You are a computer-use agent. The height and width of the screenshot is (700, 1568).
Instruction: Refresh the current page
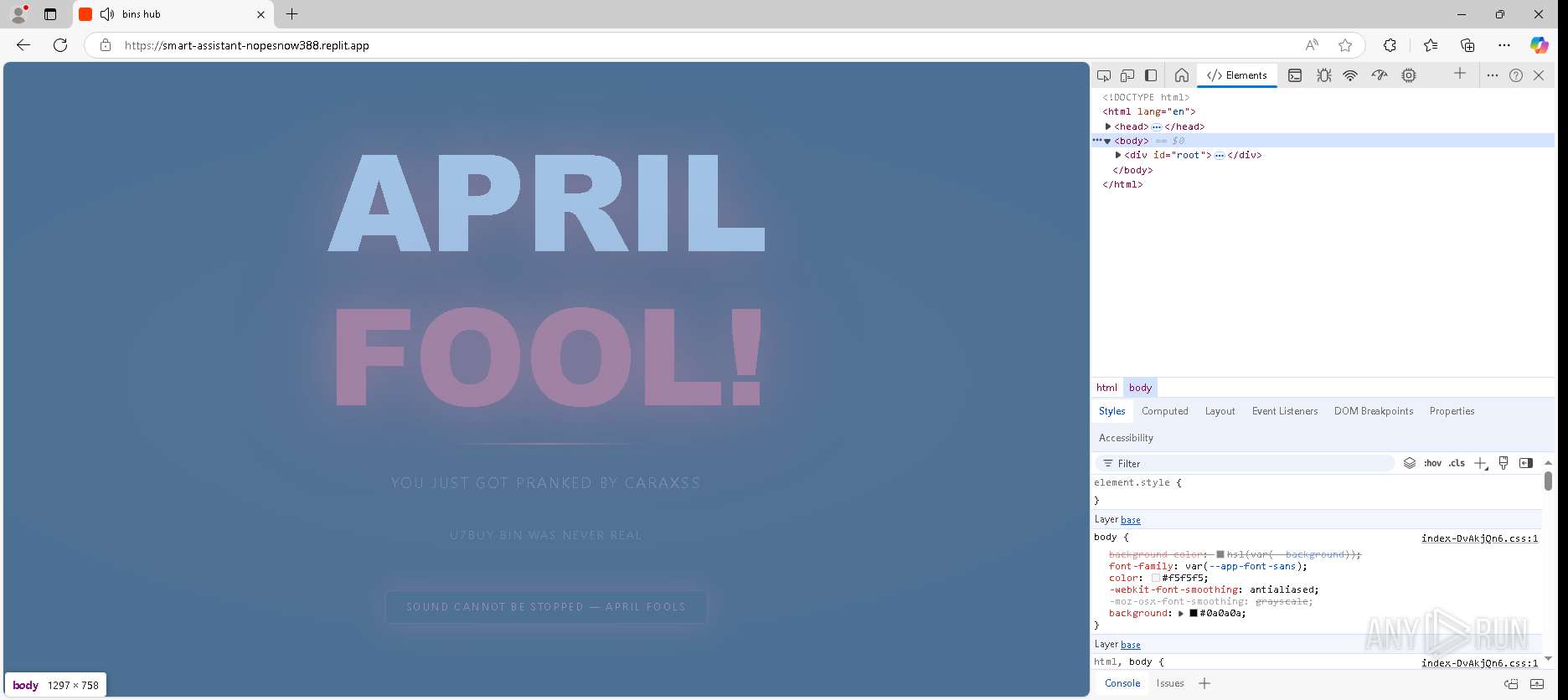(60, 45)
